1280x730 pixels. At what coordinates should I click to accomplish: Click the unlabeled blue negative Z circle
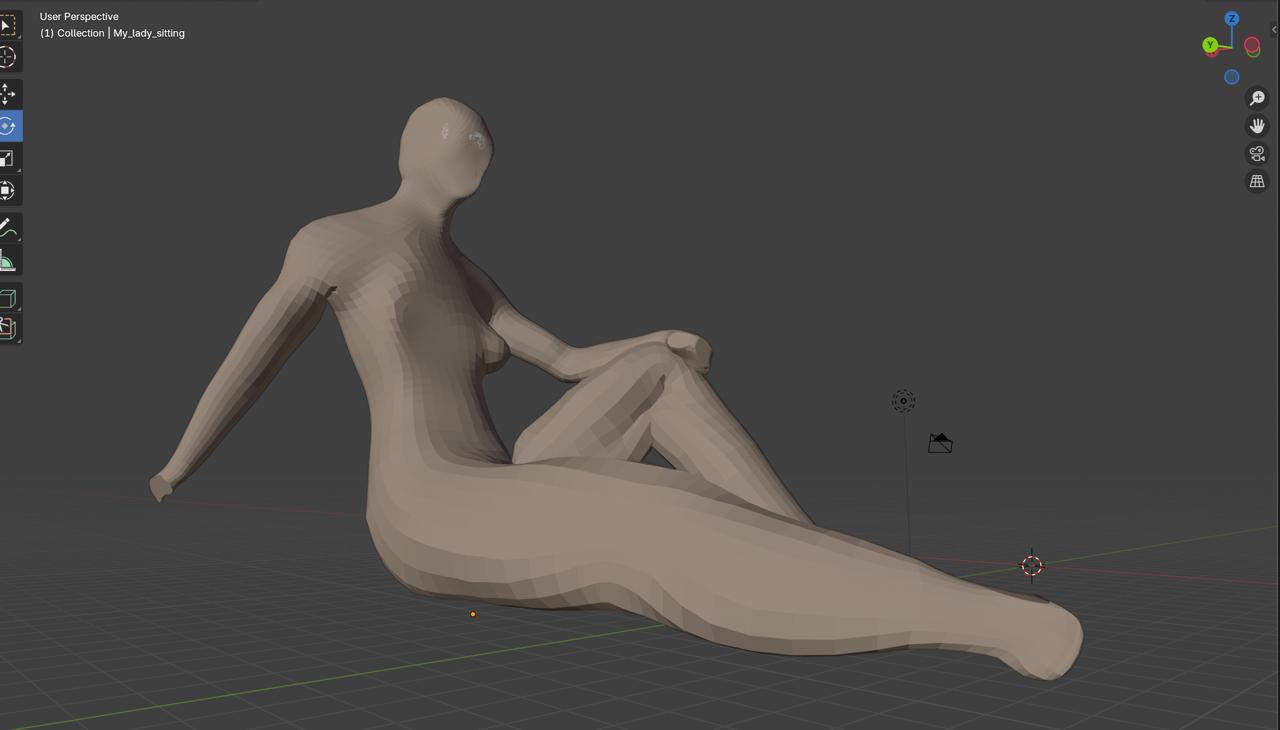coord(1232,77)
